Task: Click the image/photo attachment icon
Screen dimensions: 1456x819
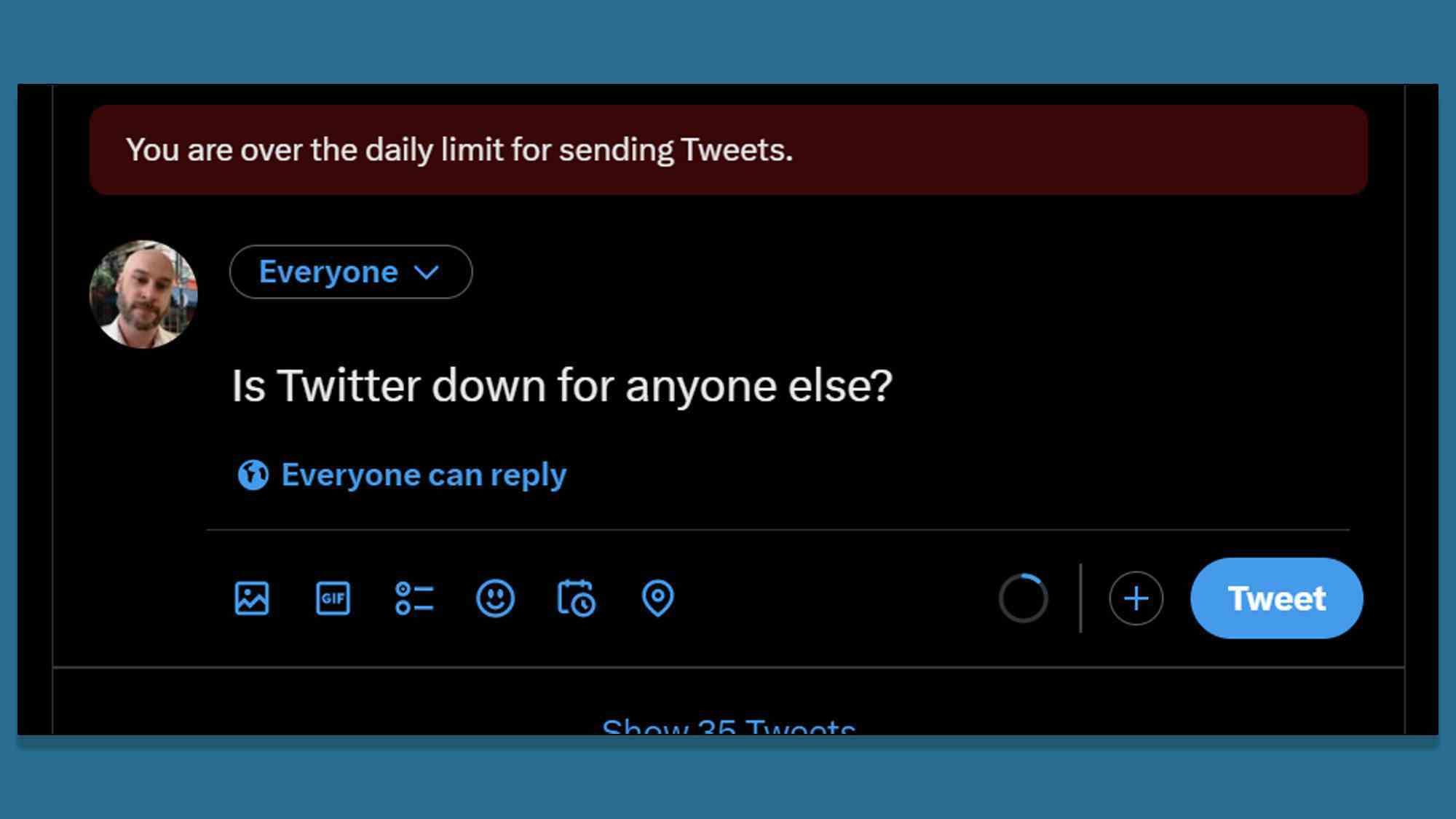Action: click(x=252, y=598)
